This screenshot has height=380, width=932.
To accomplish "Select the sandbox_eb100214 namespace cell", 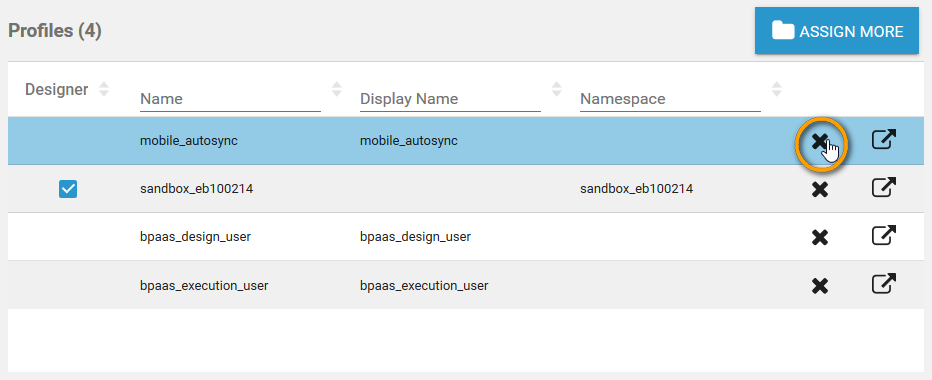I will tap(637, 189).
